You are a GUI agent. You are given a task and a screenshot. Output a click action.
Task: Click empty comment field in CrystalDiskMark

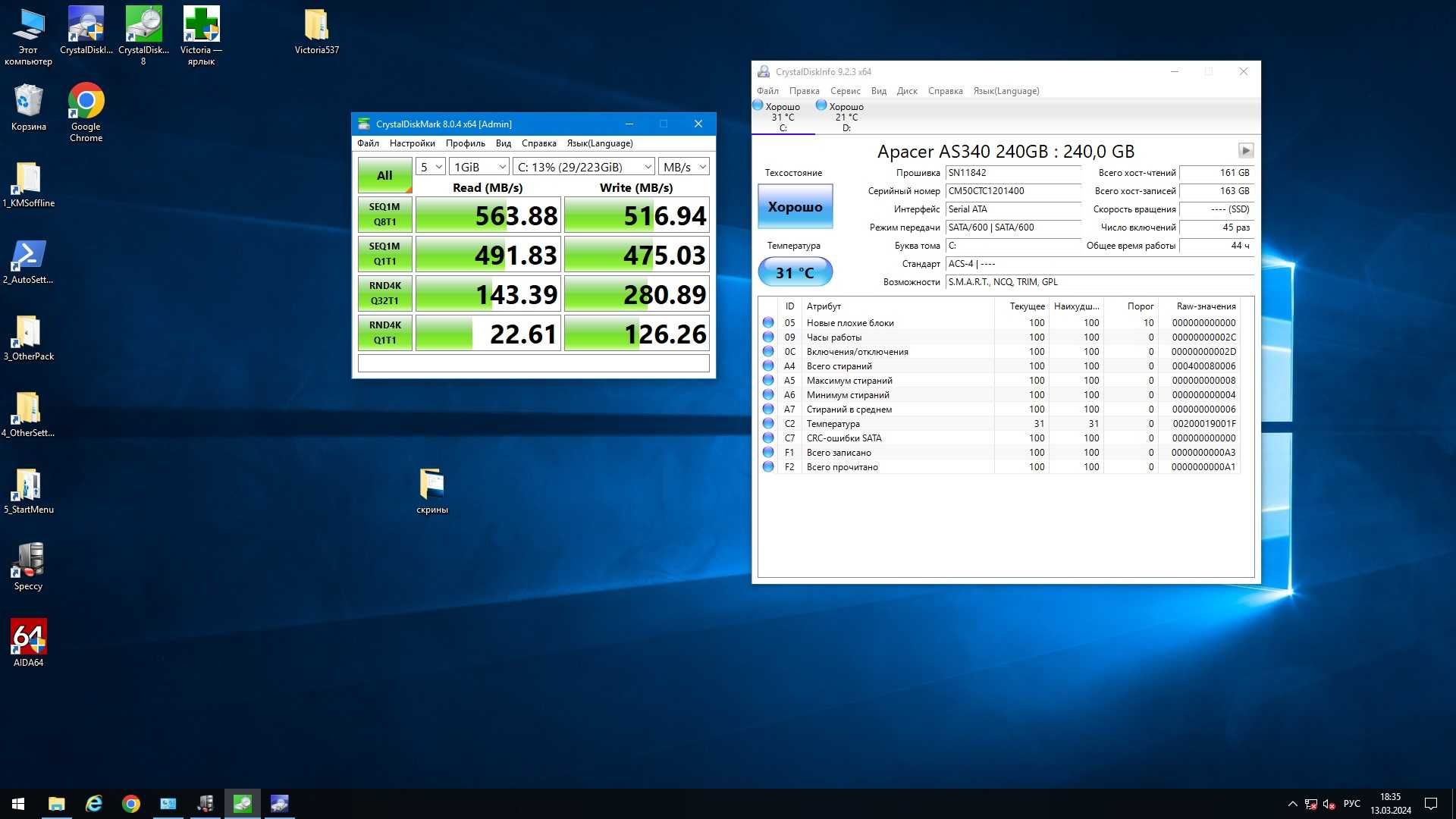point(533,363)
